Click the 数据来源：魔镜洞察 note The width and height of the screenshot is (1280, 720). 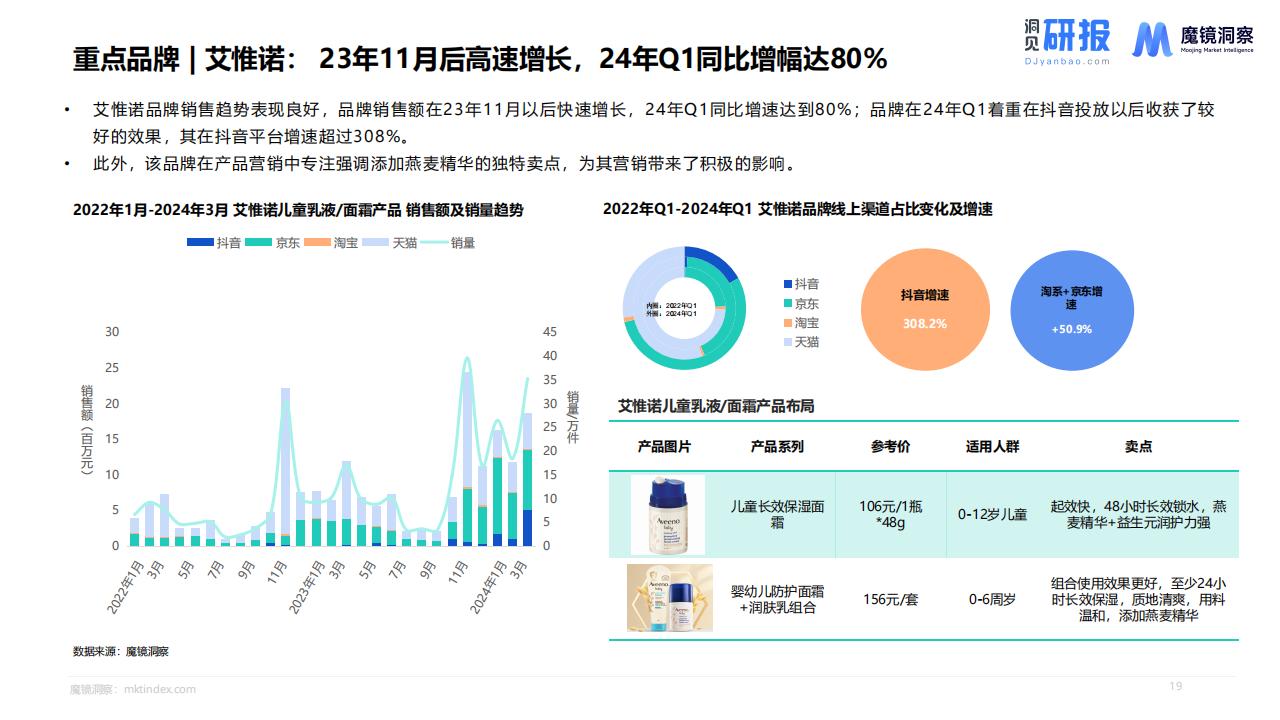click(121, 651)
